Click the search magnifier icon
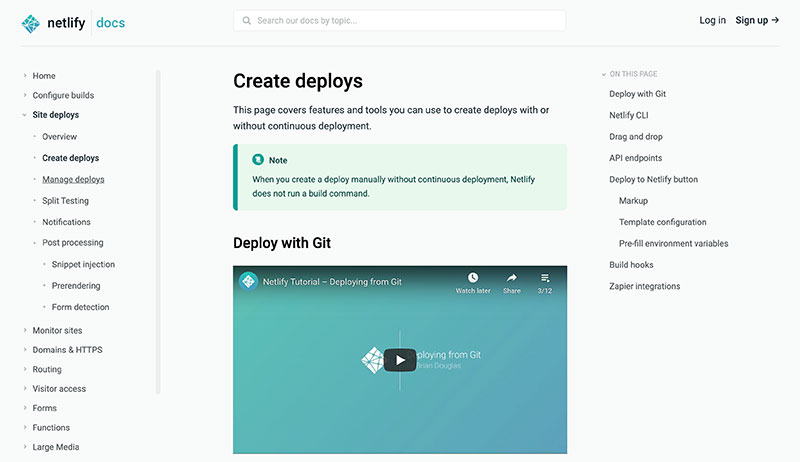The height and width of the screenshot is (462, 800). (x=246, y=20)
